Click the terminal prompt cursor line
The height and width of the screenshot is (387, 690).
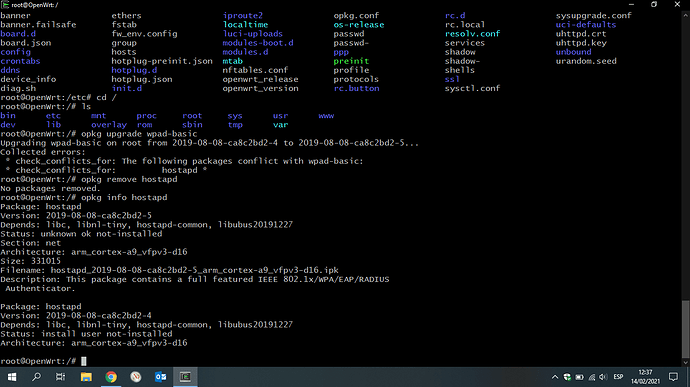[44, 361]
